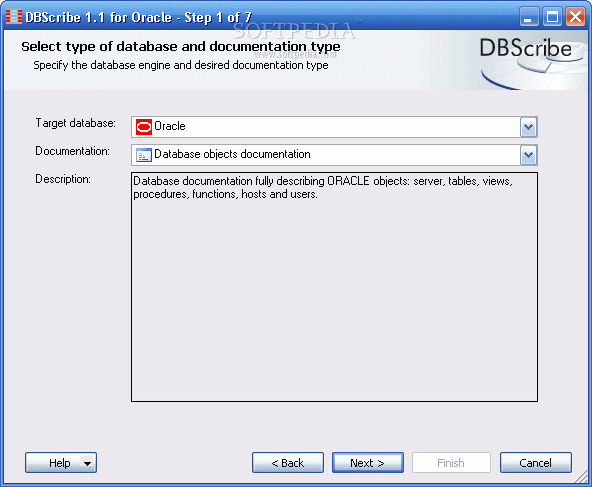
Task: Expand the Documentation type dropdown arrow
Action: pos(528,155)
